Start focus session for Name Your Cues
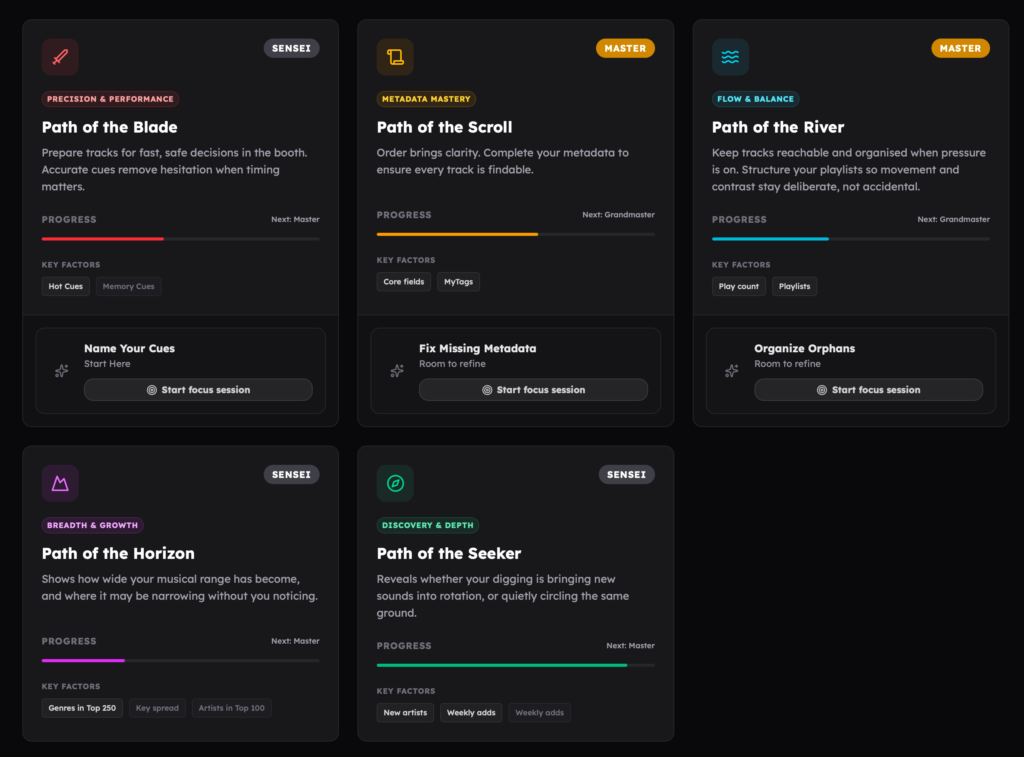Screen dimensions: 1024x757 198,390
